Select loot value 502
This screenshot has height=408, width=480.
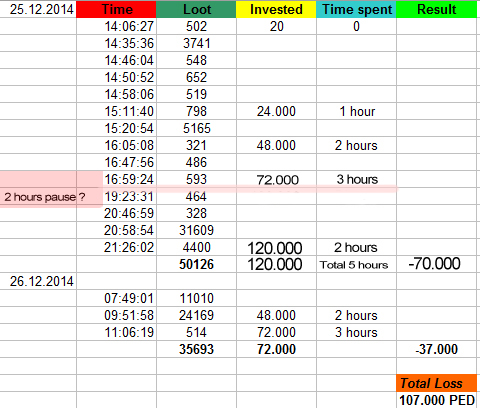196,26
